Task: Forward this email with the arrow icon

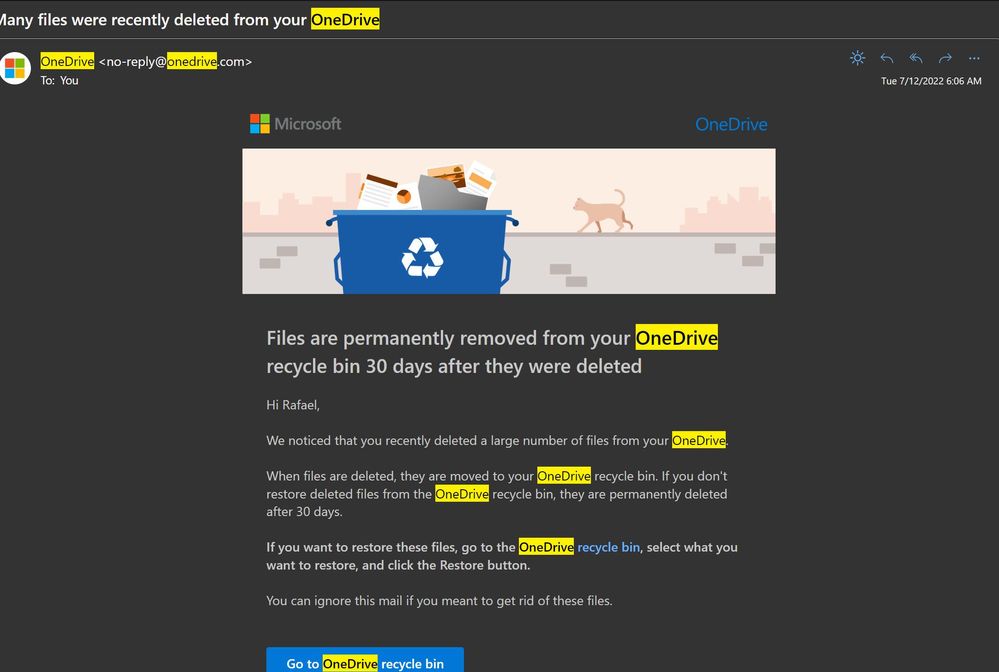Action: [945, 58]
